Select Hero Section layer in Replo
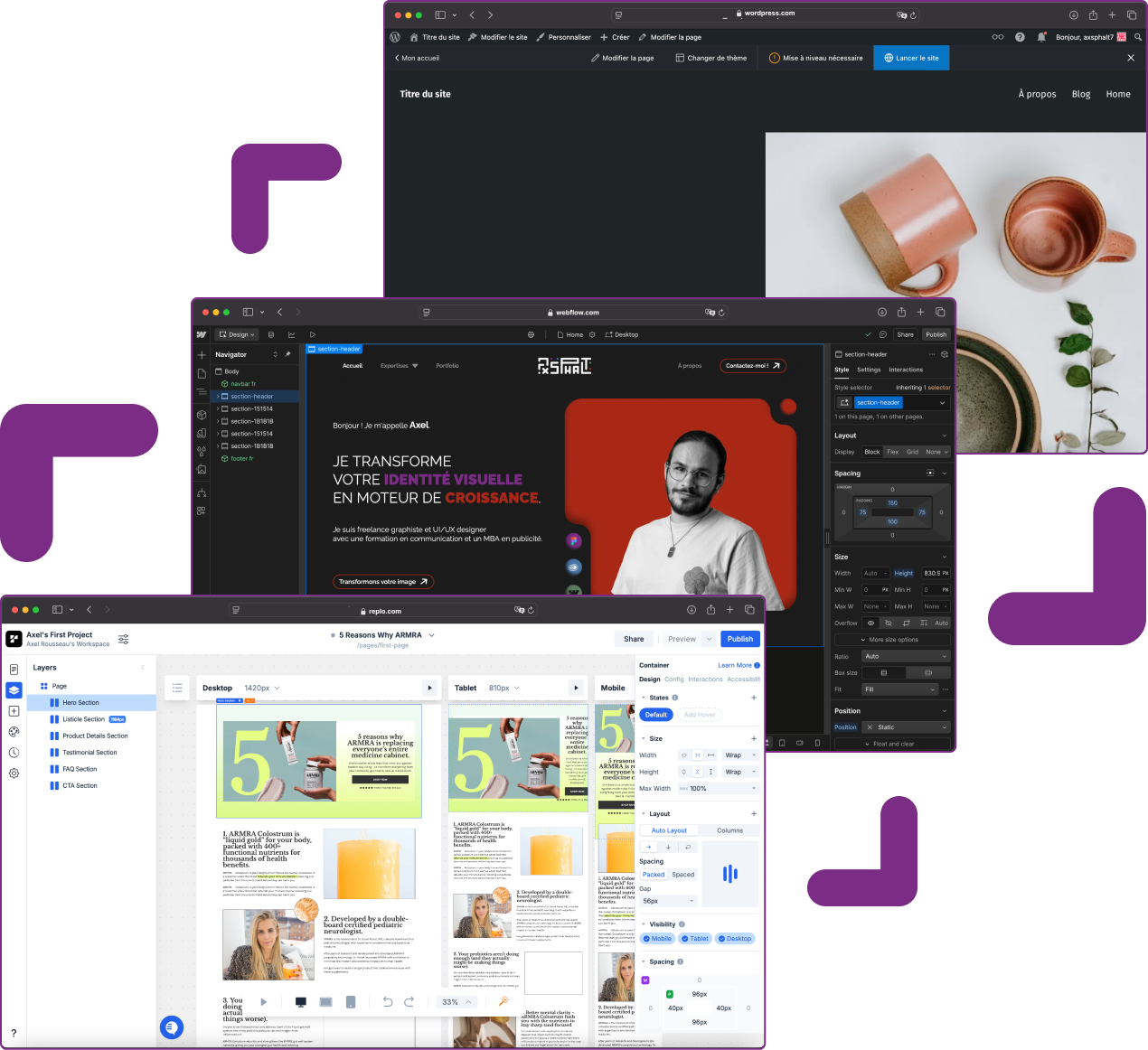This screenshot has width=1148, height=1050. pos(92,702)
